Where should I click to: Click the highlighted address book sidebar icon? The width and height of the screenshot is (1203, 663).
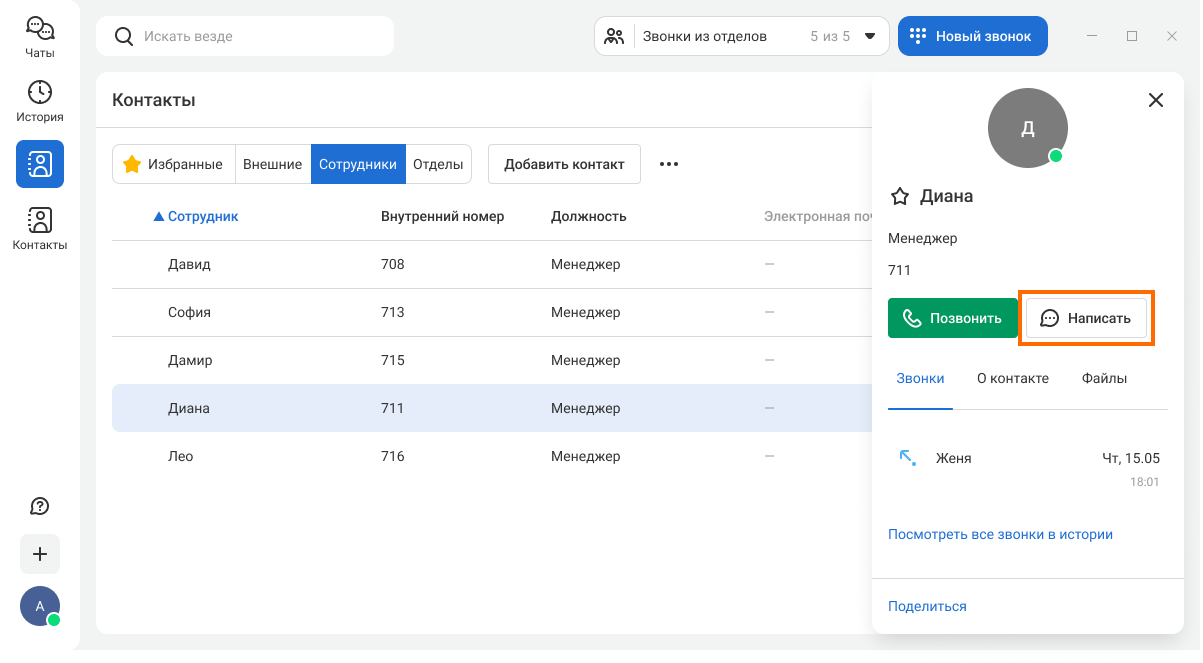[x=40, y=164]
